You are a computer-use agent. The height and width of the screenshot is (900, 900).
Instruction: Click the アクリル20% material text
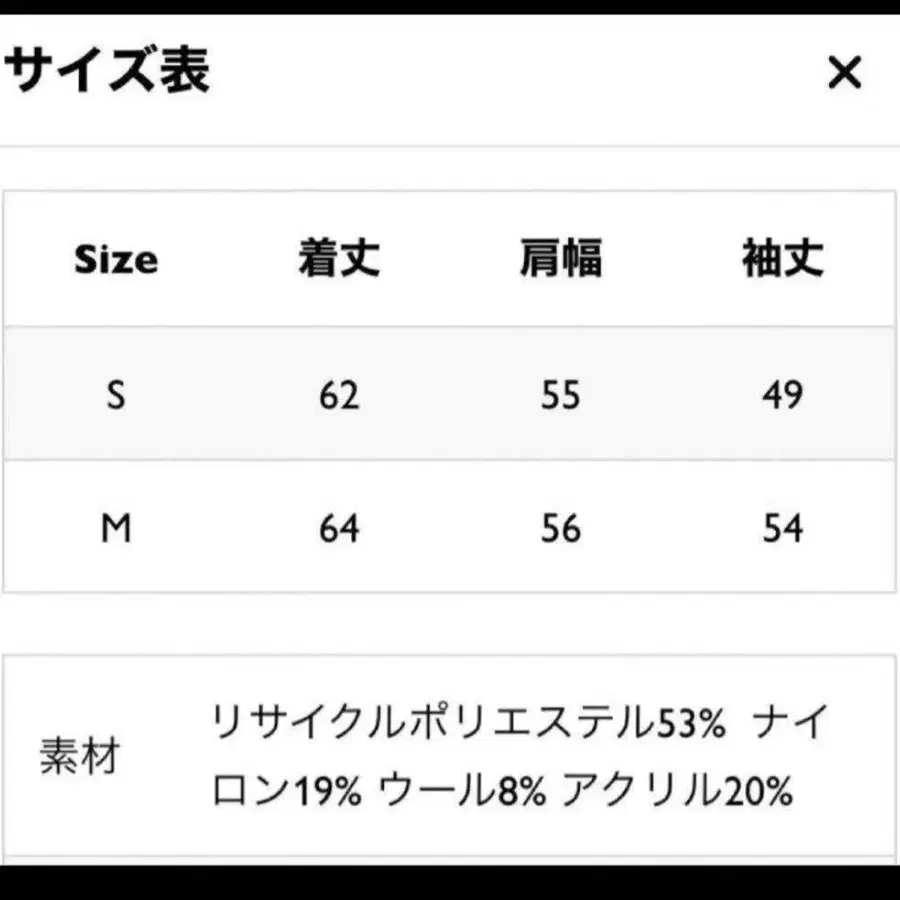(677, 792)
